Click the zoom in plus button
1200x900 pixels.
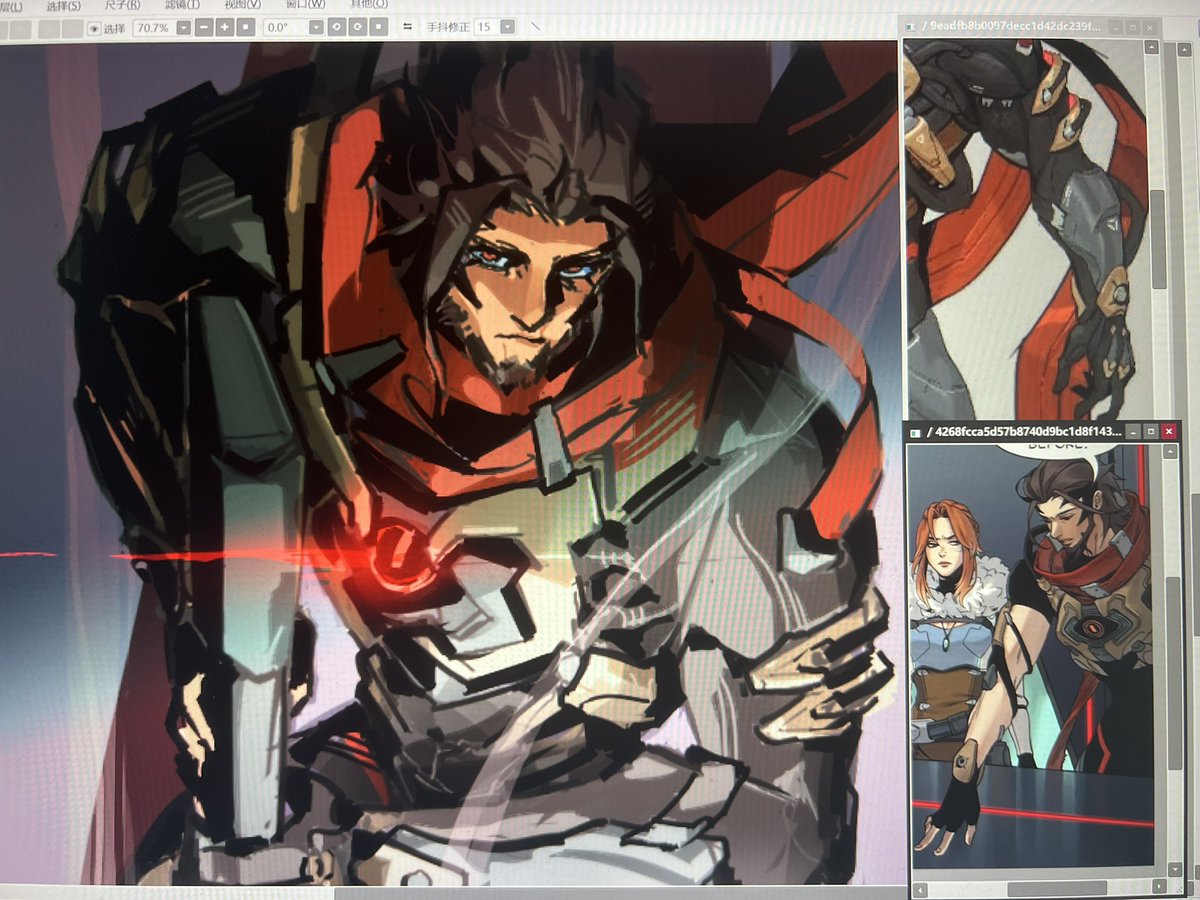[225, 28]
